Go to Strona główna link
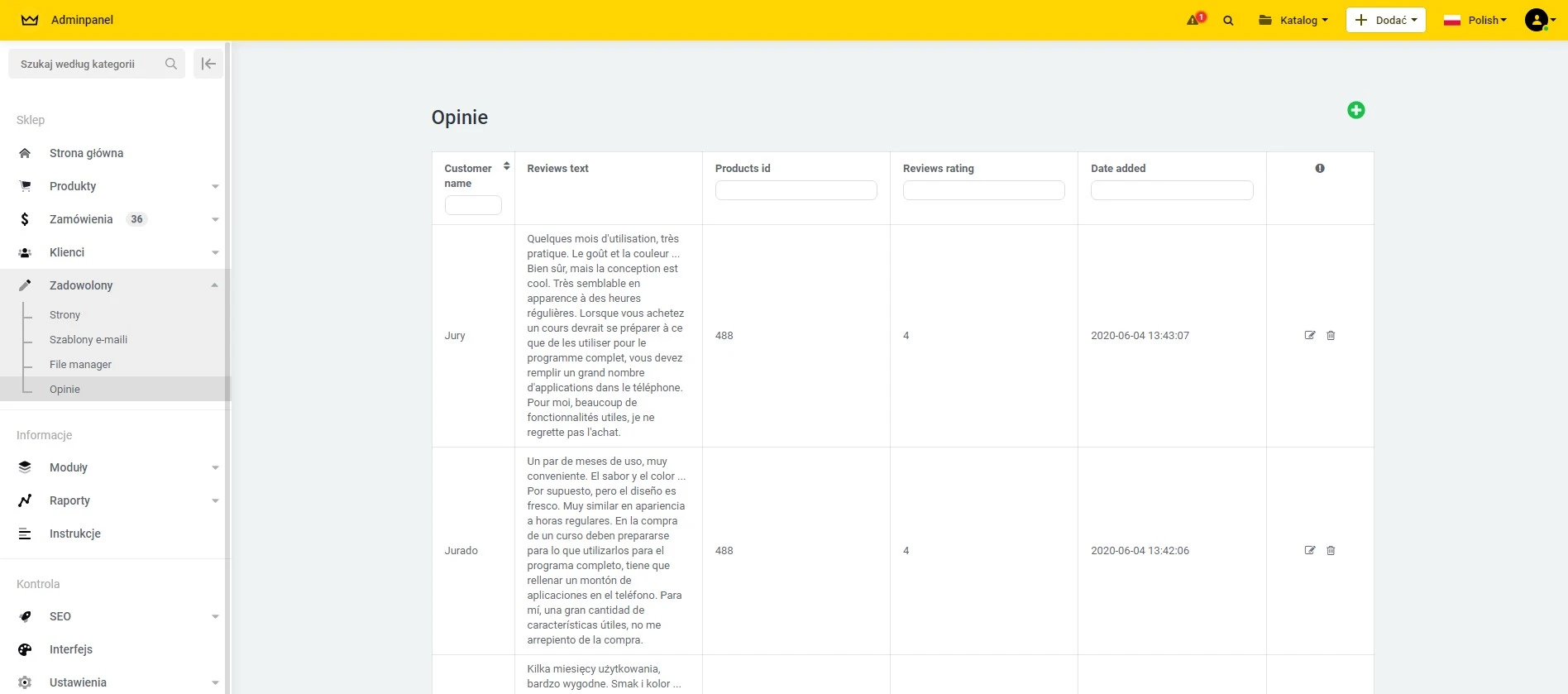 (86, 153)
